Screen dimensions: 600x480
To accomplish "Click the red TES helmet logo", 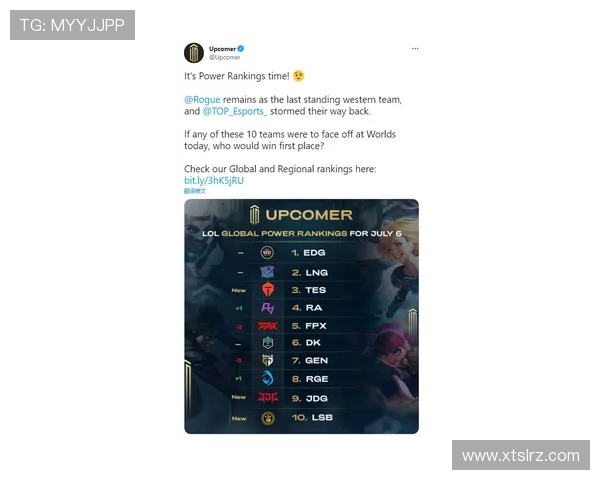I will click(268, 290).
